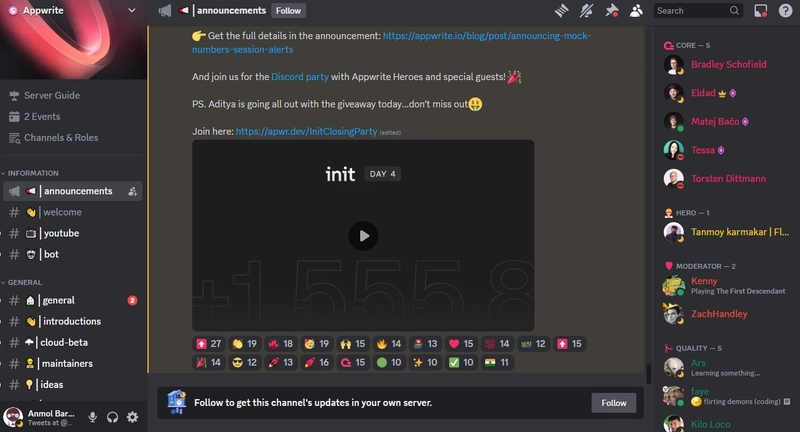Open the Discord party link
Image resolution: width=800 pixels, height=432 pixels.
point(300,77)
